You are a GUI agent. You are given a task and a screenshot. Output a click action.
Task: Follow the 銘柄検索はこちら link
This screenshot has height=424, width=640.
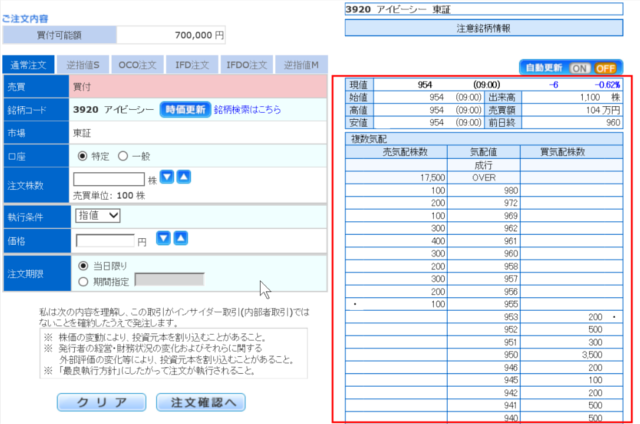(247, 109)
